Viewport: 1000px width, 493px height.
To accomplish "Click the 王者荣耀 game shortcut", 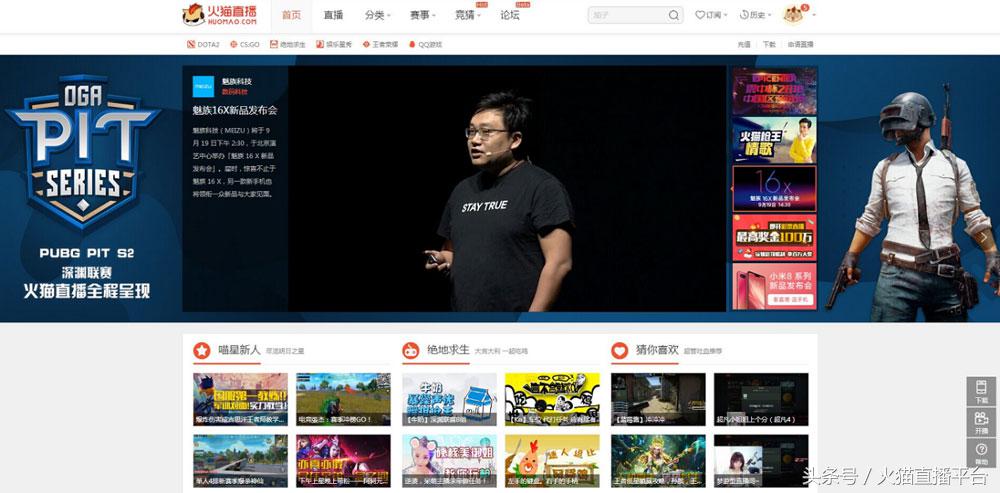I will 379,45.
